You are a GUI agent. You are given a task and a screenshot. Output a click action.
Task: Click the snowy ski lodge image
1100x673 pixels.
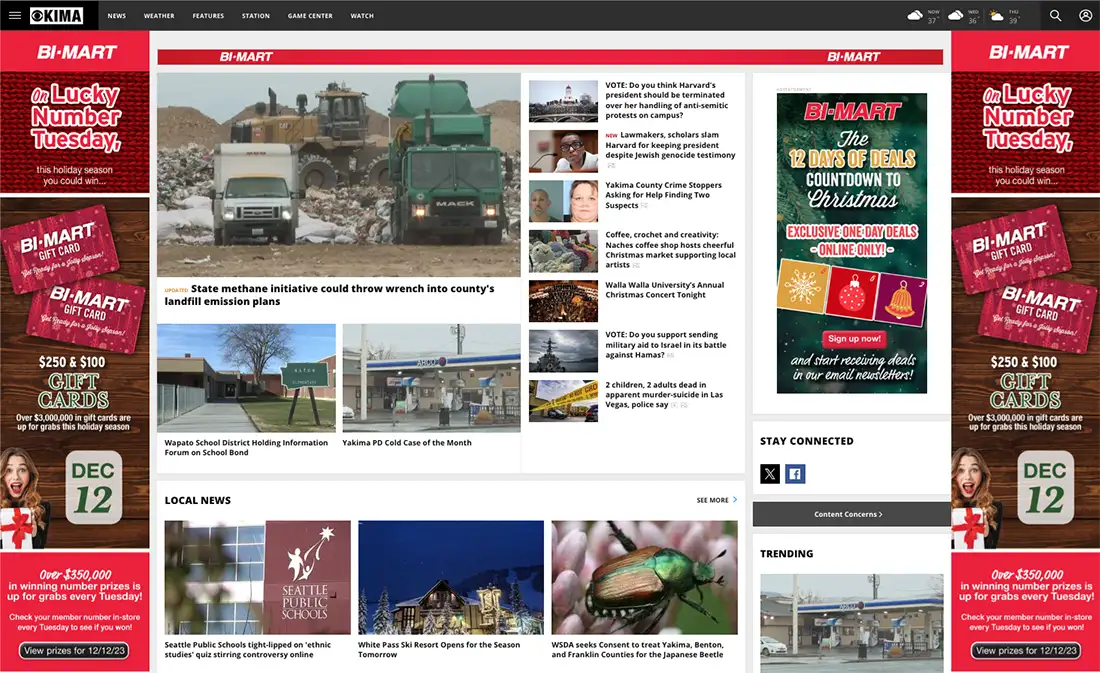click(x=451, y=577)
